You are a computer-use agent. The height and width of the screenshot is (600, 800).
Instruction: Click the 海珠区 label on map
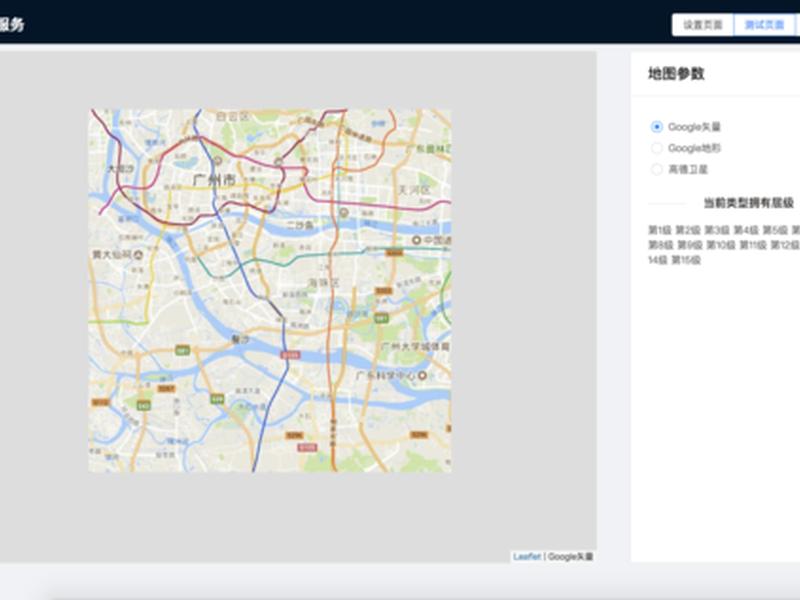click(x=323, y=282)
